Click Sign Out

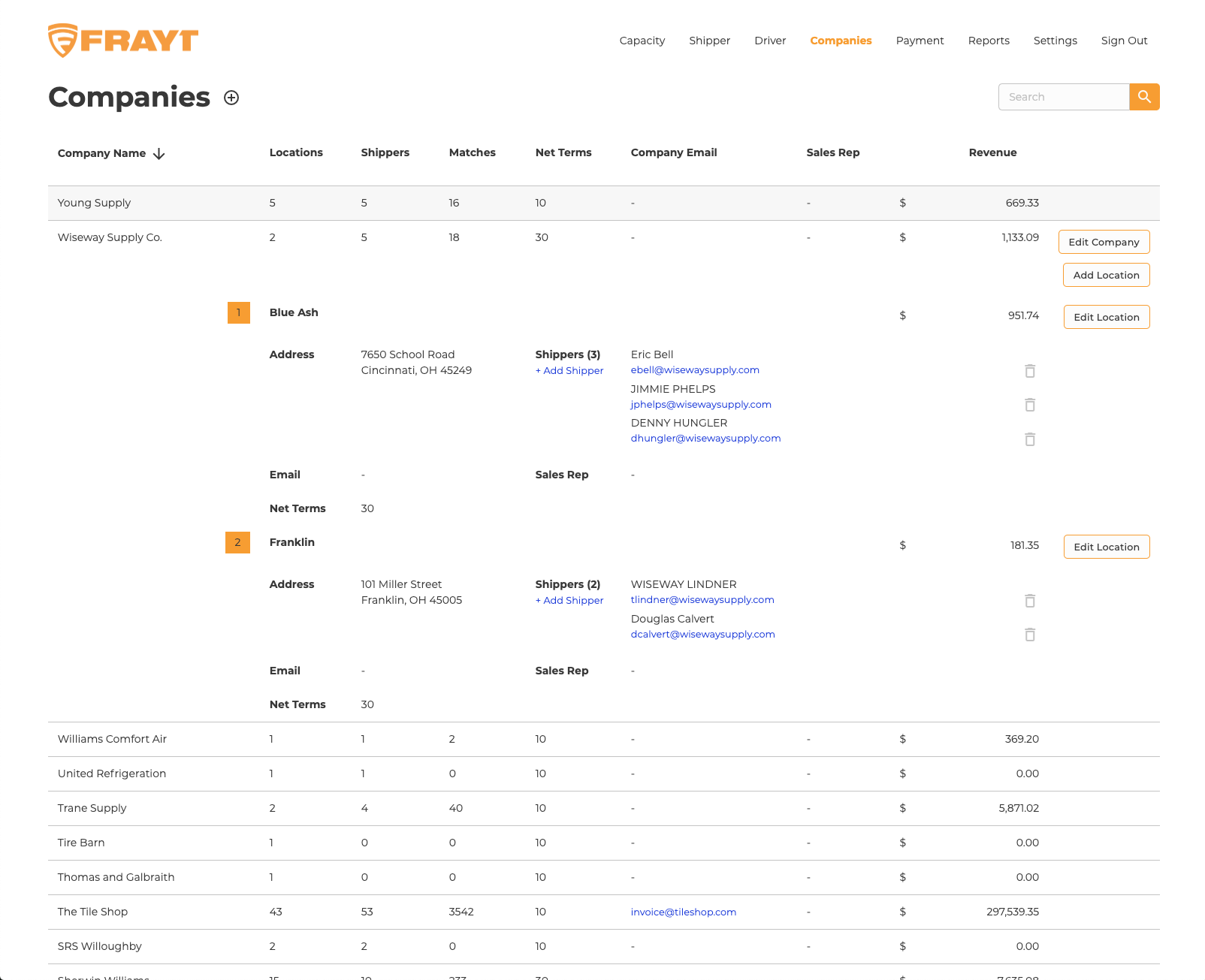1124,41
